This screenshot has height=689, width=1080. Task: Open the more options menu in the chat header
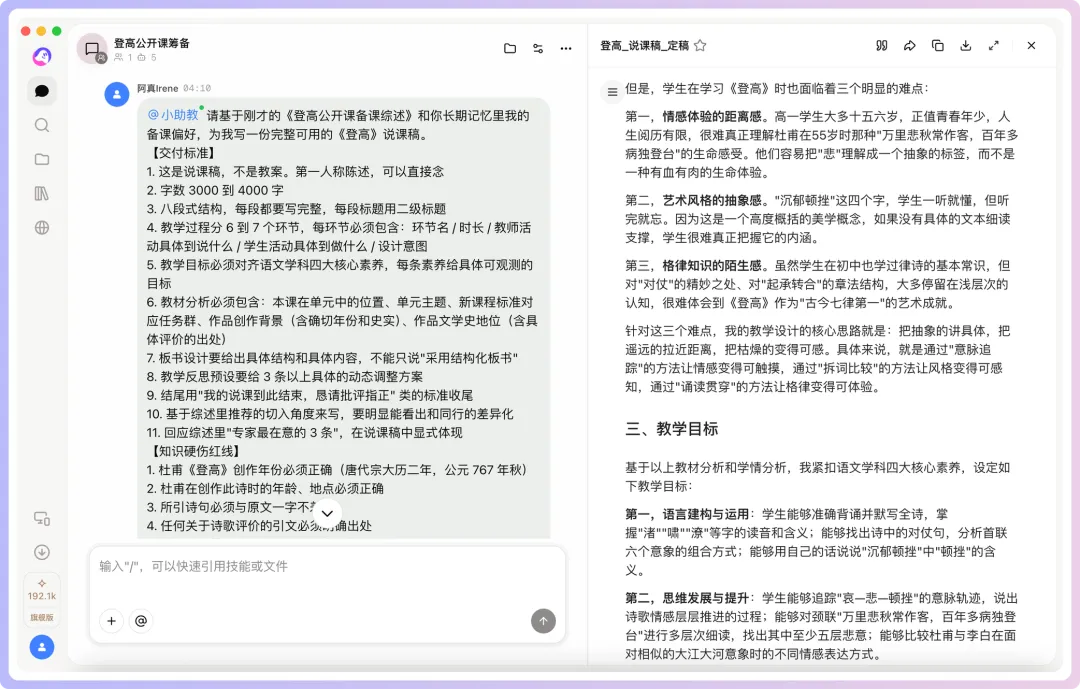pos(565,48)
